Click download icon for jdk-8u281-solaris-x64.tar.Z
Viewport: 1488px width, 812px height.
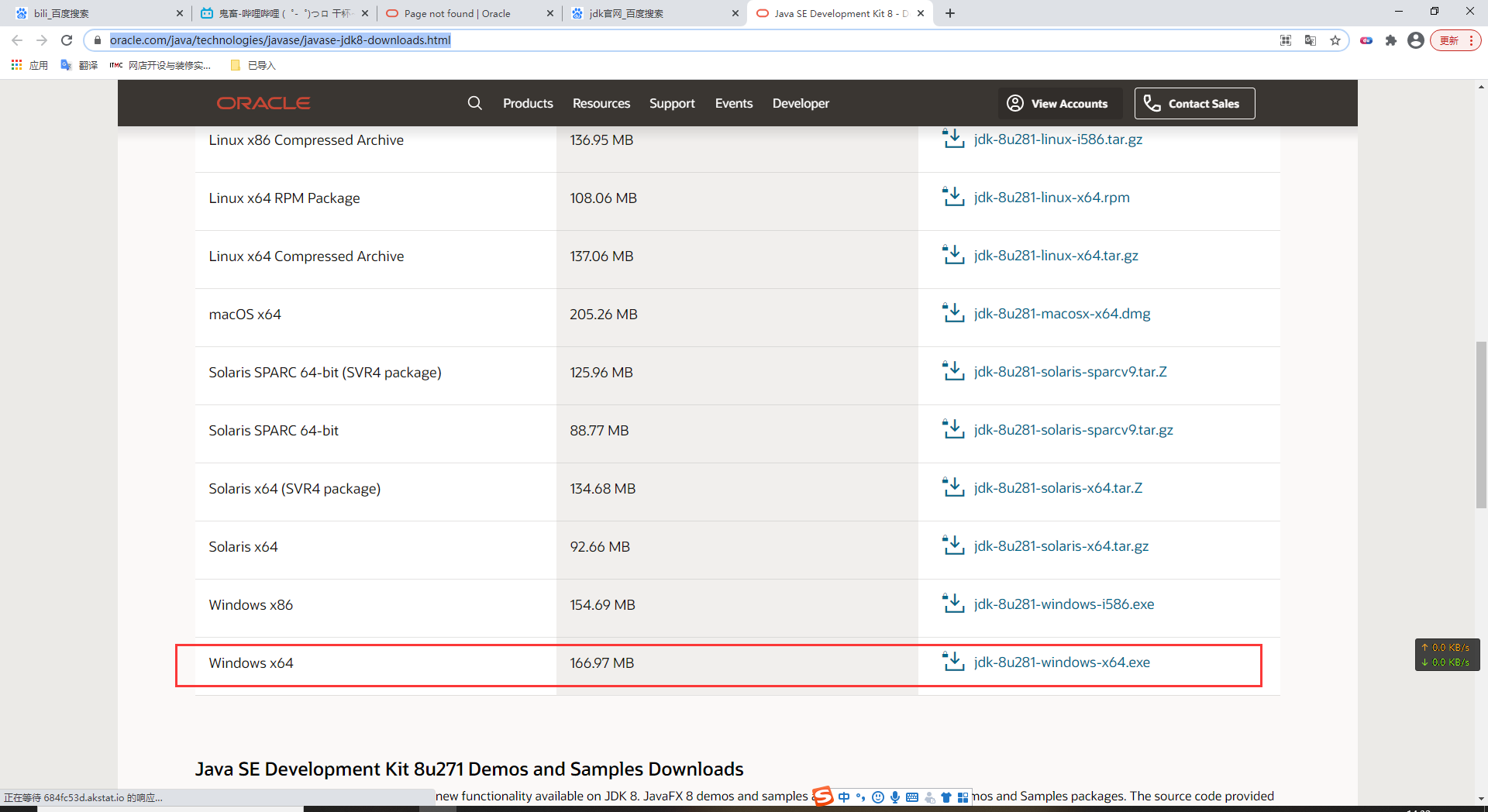952,487
